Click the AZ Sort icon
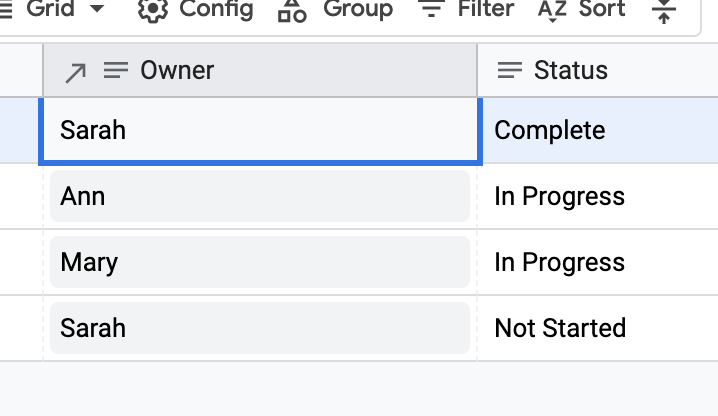Screen dimensions: 718x416 [x=552, y=10]
